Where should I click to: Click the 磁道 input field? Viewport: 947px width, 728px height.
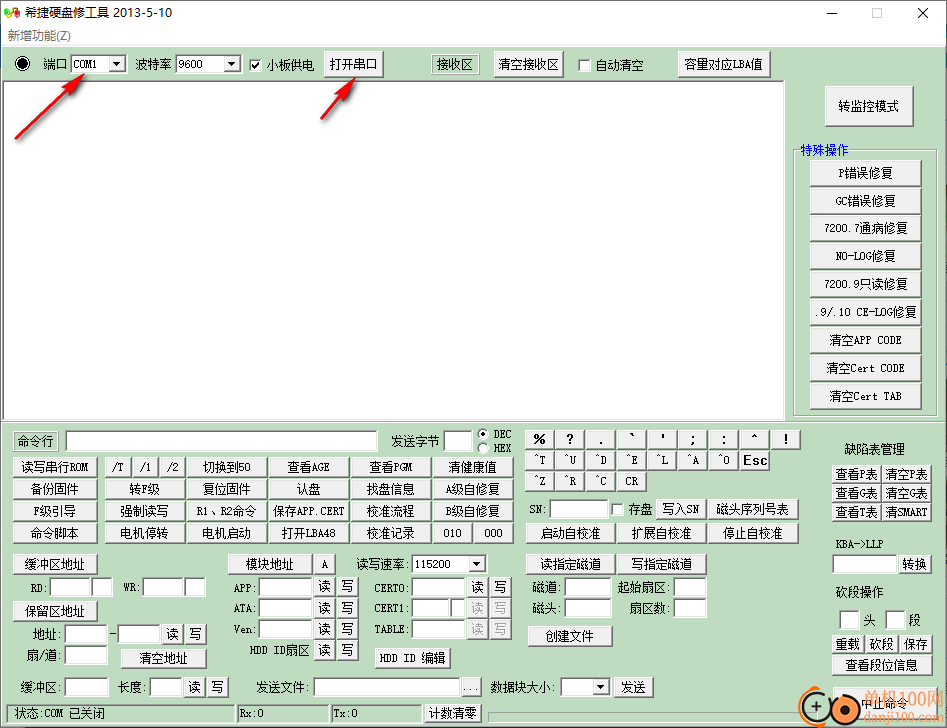pos(588,587)
